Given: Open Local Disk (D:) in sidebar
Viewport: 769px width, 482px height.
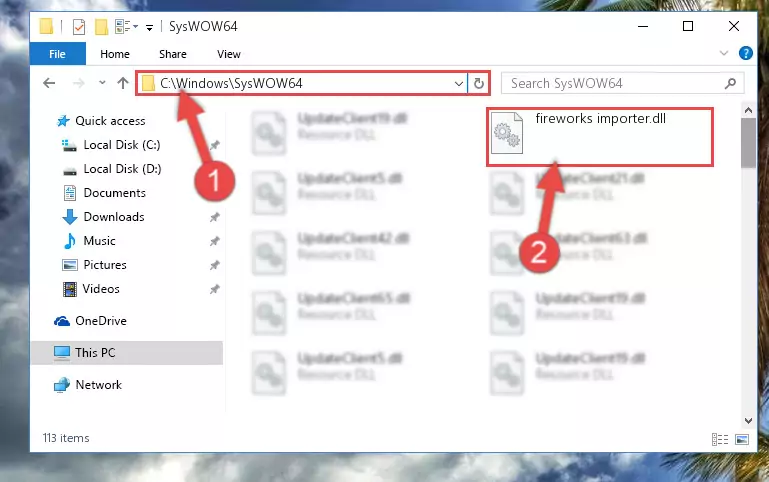Looking at the screenshot, I should (122, 169).
